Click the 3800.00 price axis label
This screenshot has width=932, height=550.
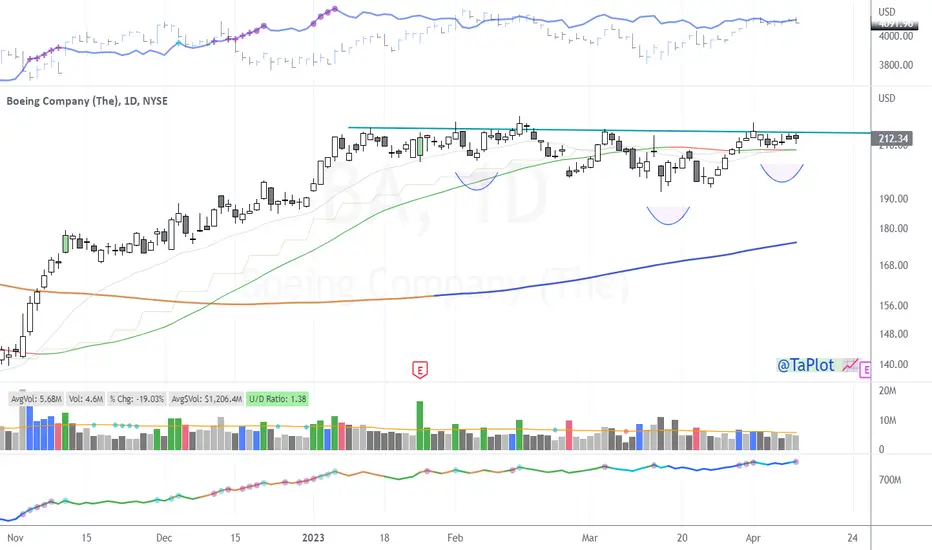(x=896, y=65)
